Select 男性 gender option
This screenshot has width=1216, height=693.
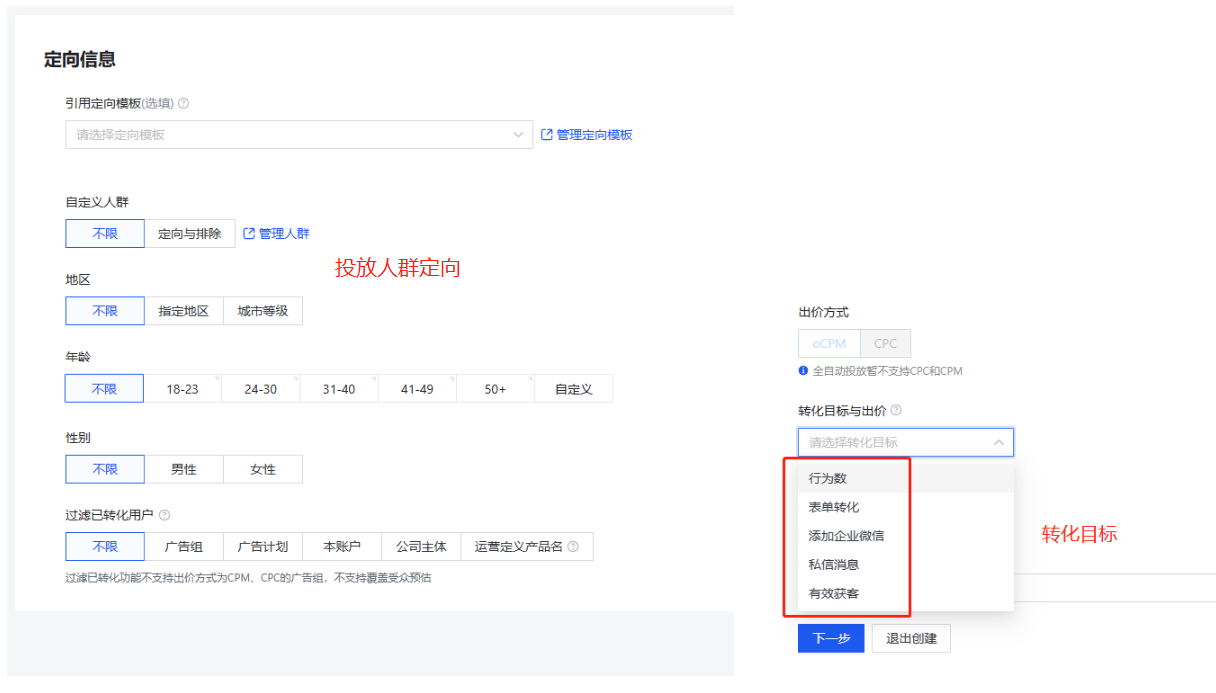tap(184, 468)
